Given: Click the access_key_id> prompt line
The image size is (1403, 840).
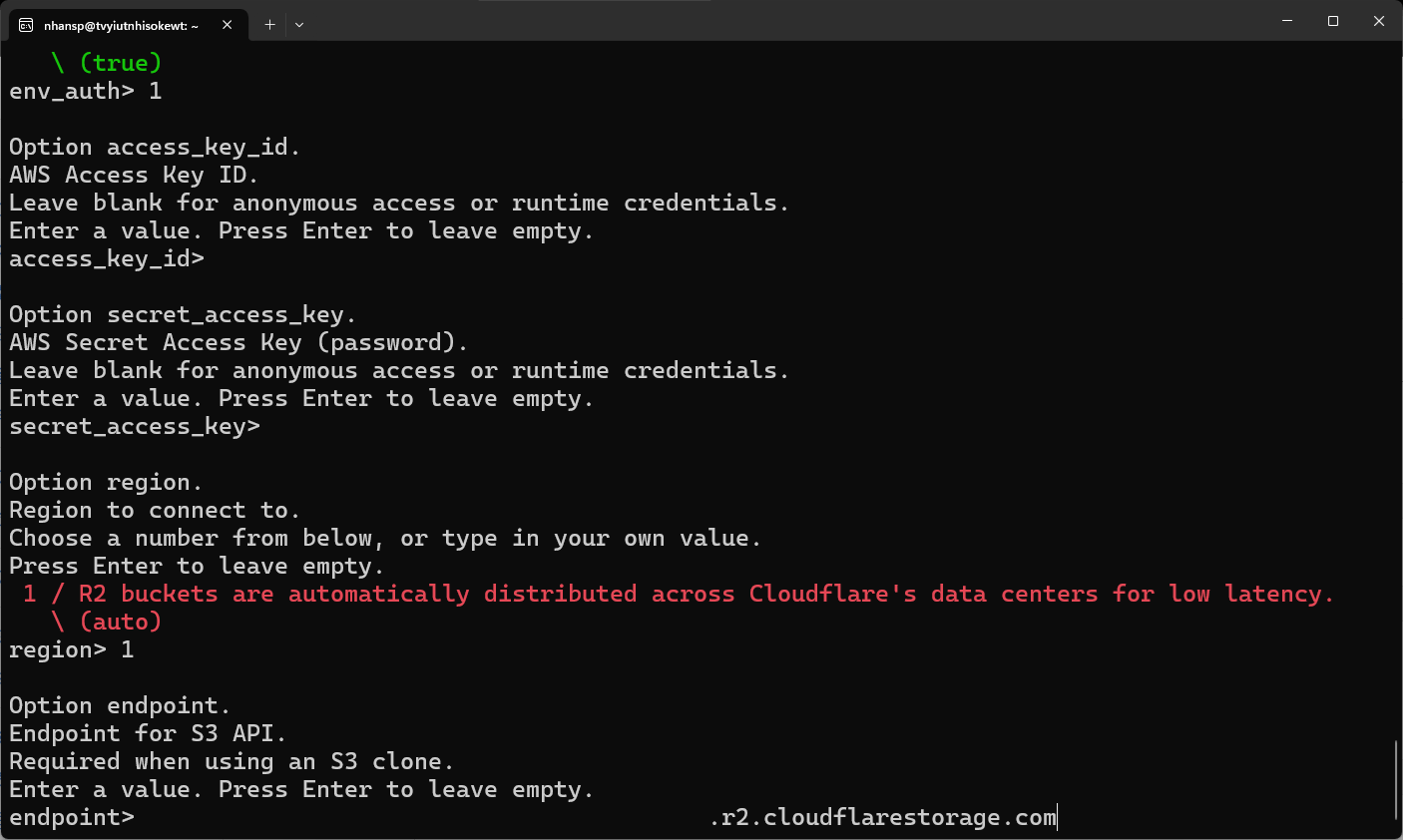Looking at the screenshot, I should pyautogui.click(x=107, y=259).
